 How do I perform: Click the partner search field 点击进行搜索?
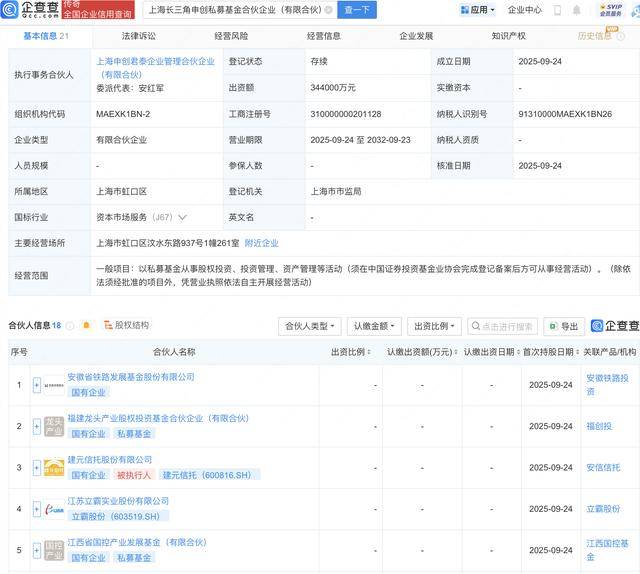pos(502,326)
